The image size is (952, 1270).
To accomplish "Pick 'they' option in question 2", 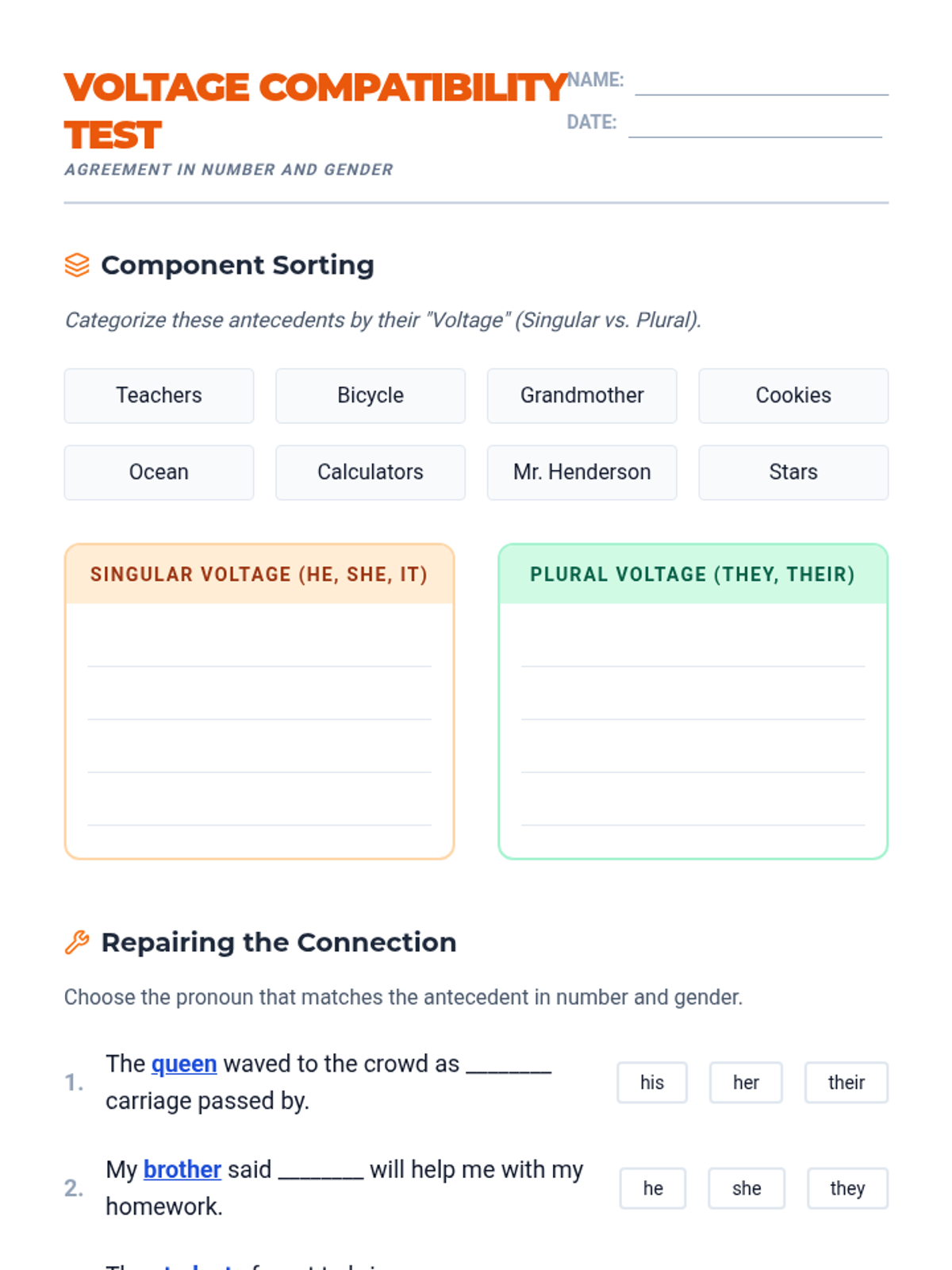I will click(x=847, y=1188).
